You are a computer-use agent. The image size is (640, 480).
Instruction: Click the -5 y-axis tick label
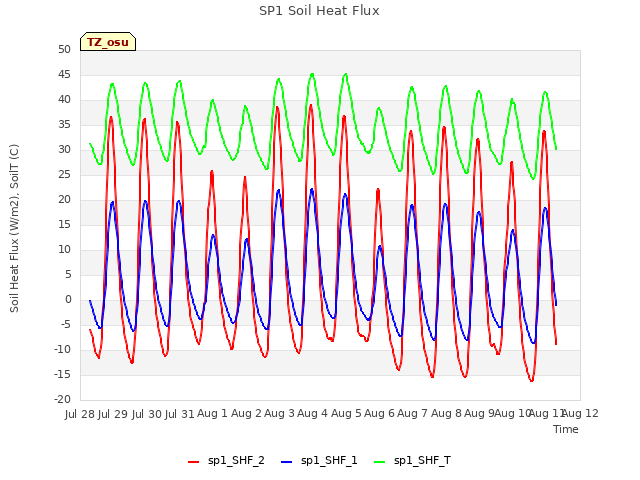(64, 325)
